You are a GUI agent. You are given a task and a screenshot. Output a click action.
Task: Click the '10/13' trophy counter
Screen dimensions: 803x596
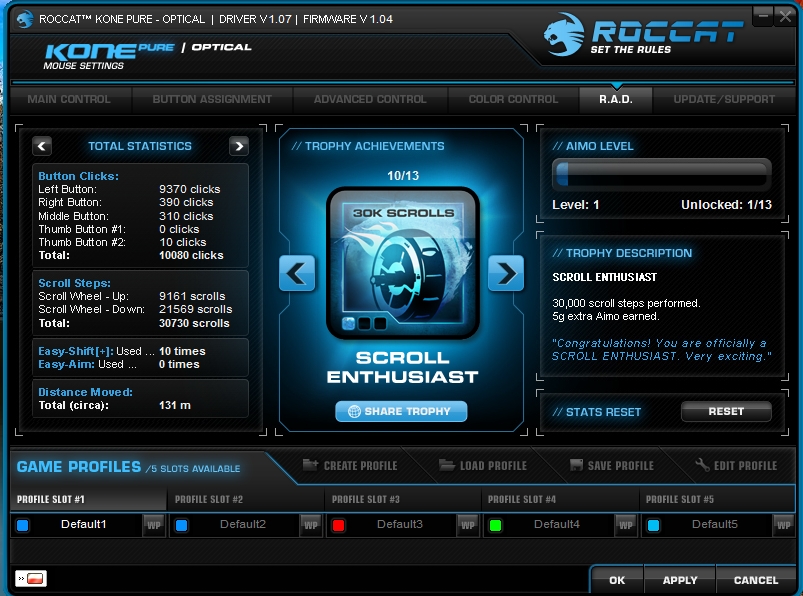point(403,176)
